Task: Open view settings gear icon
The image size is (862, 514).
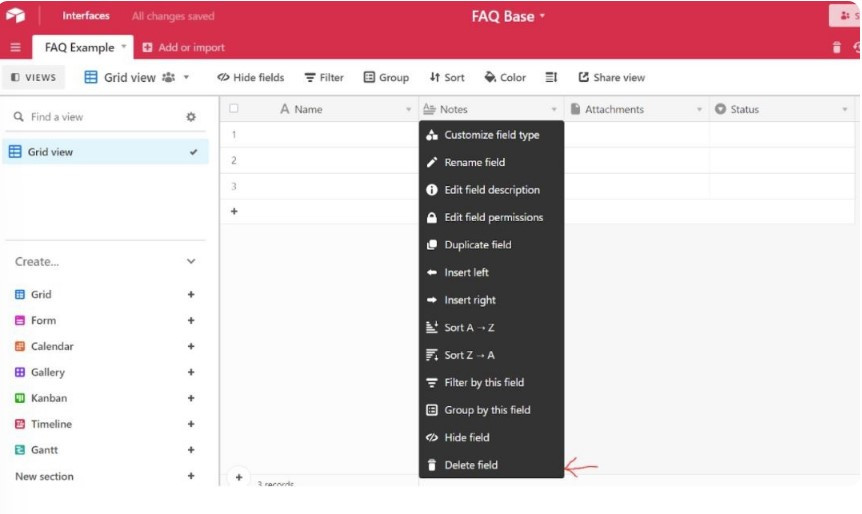Action: coord(191,117)
